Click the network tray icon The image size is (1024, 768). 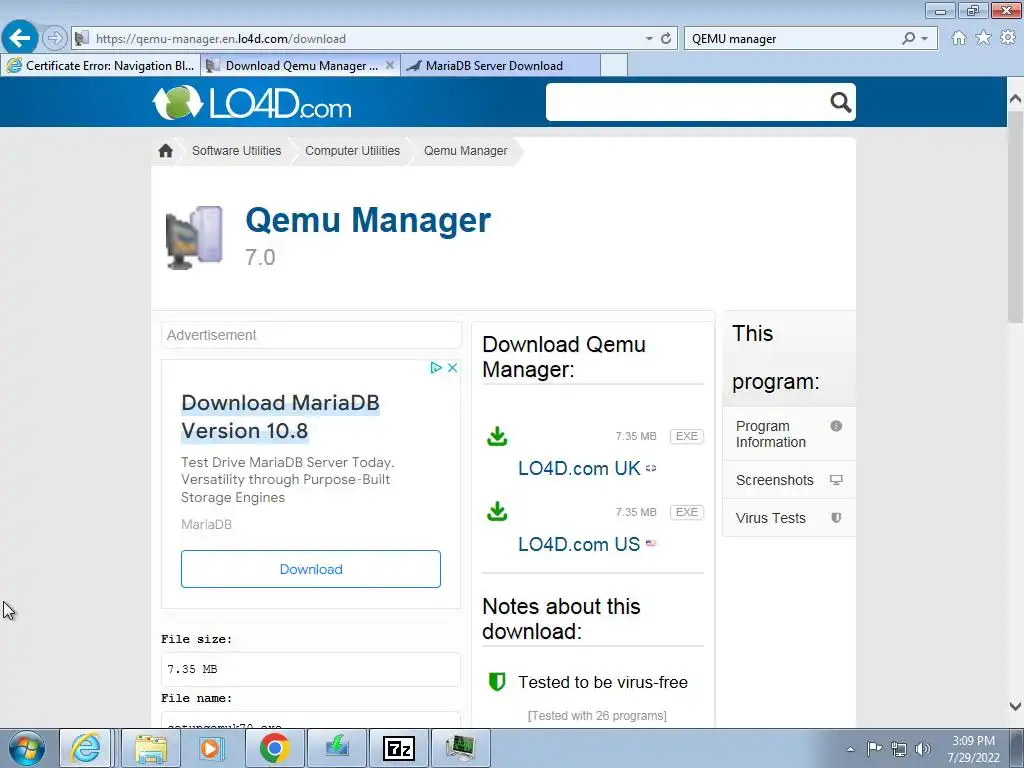point(899,749)
